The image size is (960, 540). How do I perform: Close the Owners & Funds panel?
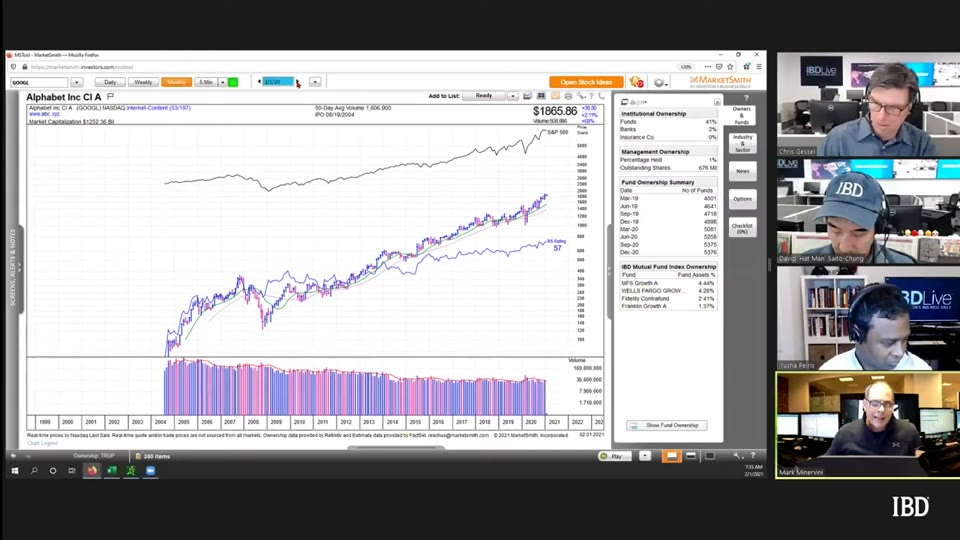pos(717,102)
